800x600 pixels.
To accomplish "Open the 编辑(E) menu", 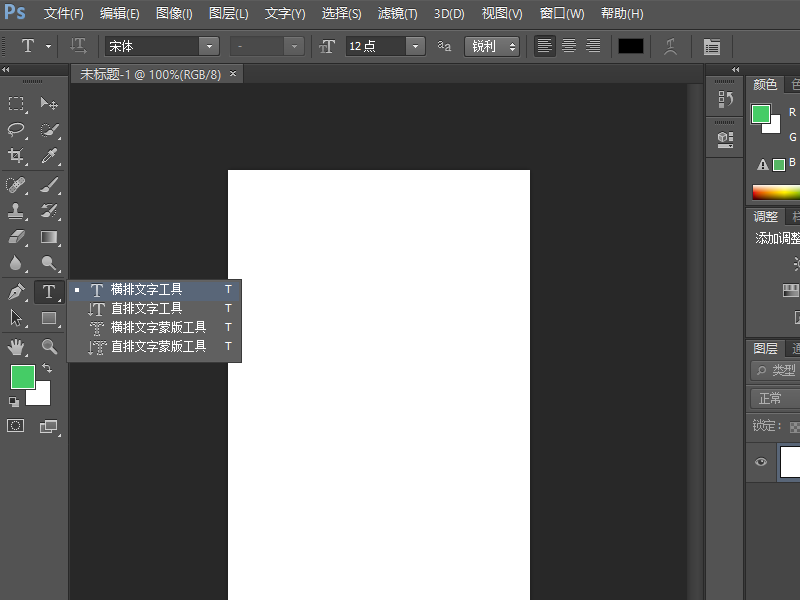I will 119,14.
